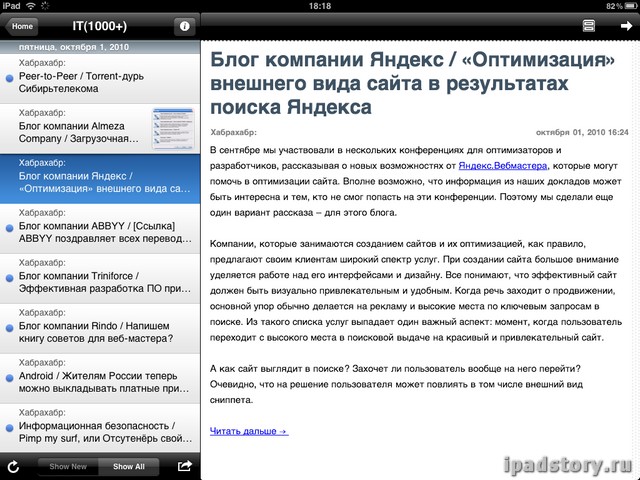Image resolution: width=640 pixels, height=480 pixels.
Task: Open the Android / Жителям России article
Action: coord(100,379)
